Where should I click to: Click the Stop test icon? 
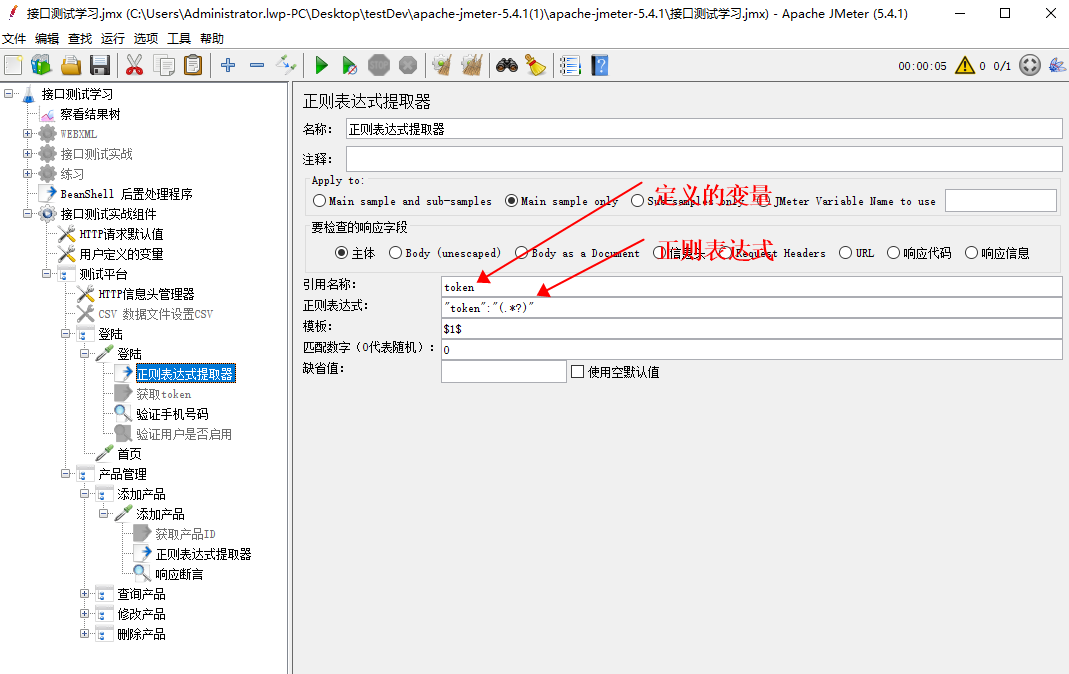(x=379, y=65)
